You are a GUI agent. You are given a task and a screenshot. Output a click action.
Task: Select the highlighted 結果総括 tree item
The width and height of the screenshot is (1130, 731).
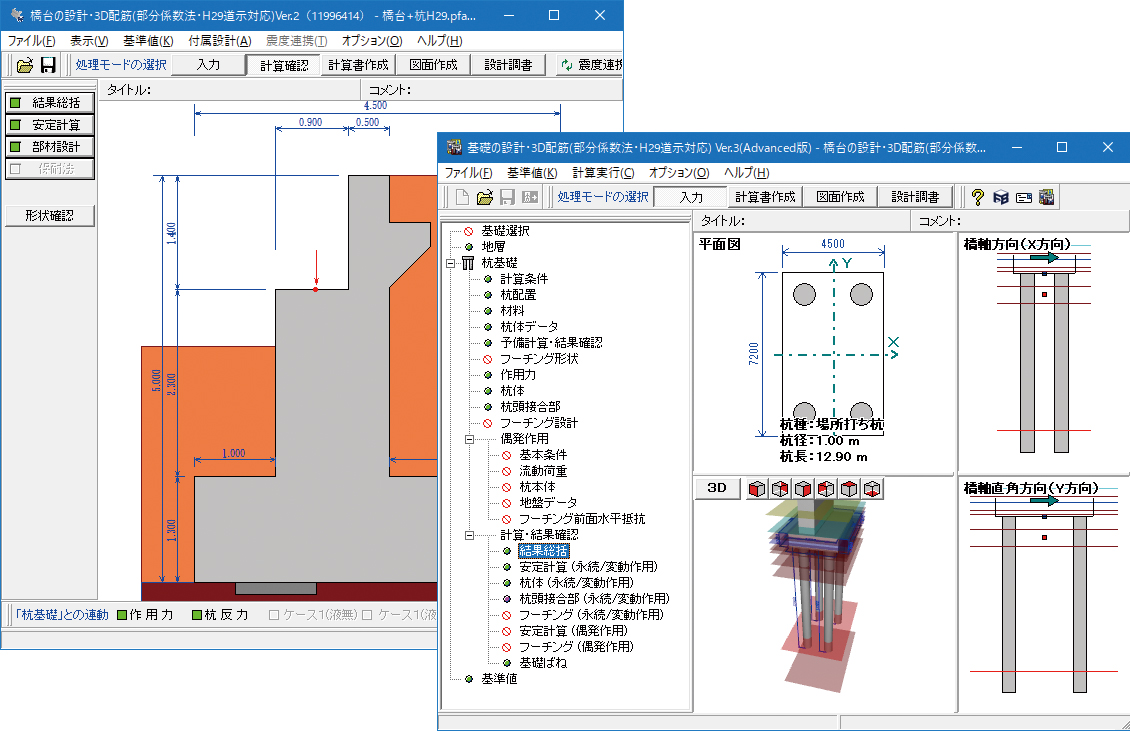tap(543, 551)
